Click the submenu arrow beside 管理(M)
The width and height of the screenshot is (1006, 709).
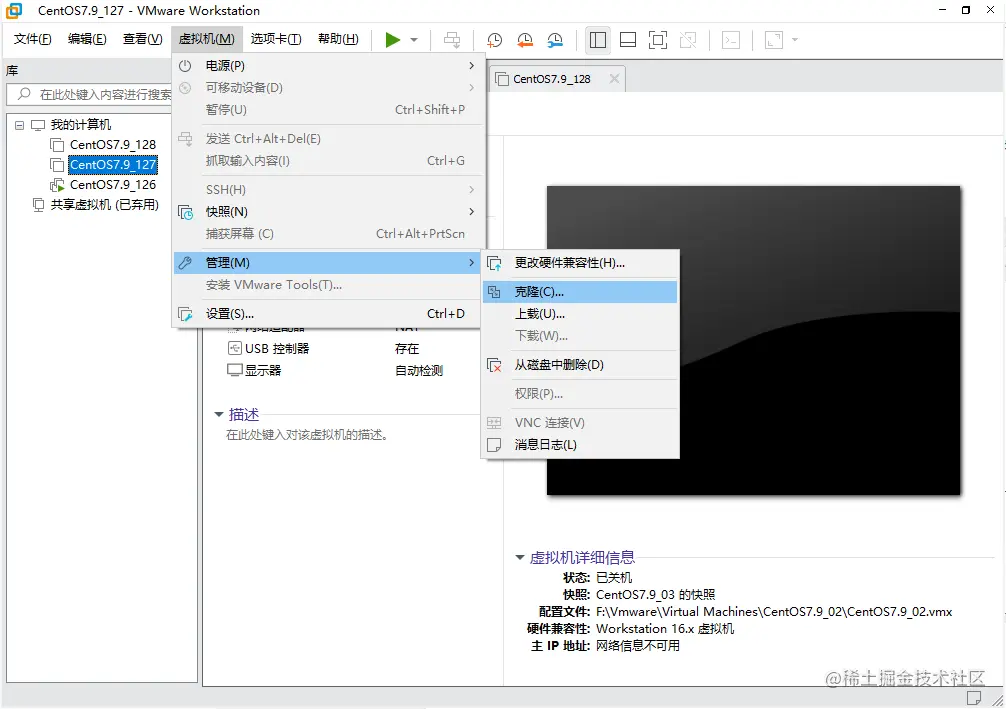[x=472, y=262]
